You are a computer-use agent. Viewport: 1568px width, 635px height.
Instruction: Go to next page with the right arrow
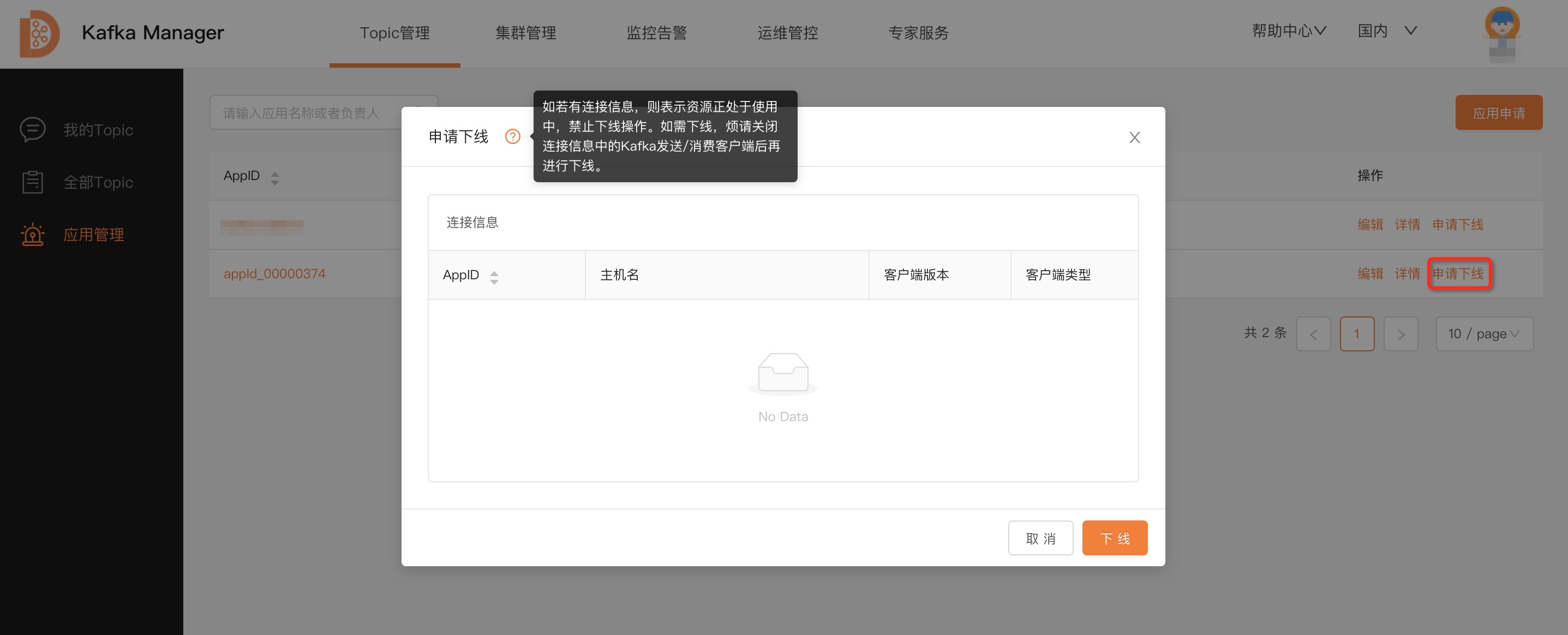click(x=1401, y=334)
